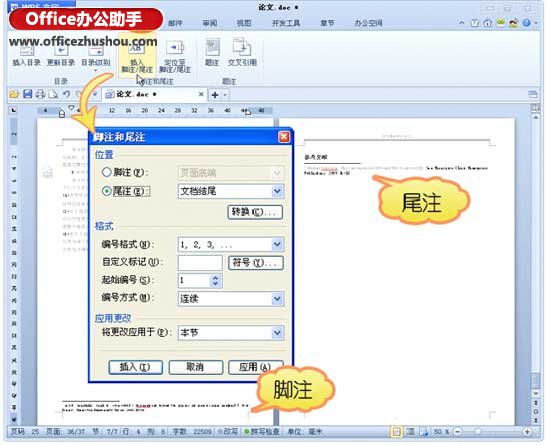Screen dimensions: 550x445
Task: Click the Insert Footnote/Endnote ribbon icon
Action: click(x=137, y=58)
